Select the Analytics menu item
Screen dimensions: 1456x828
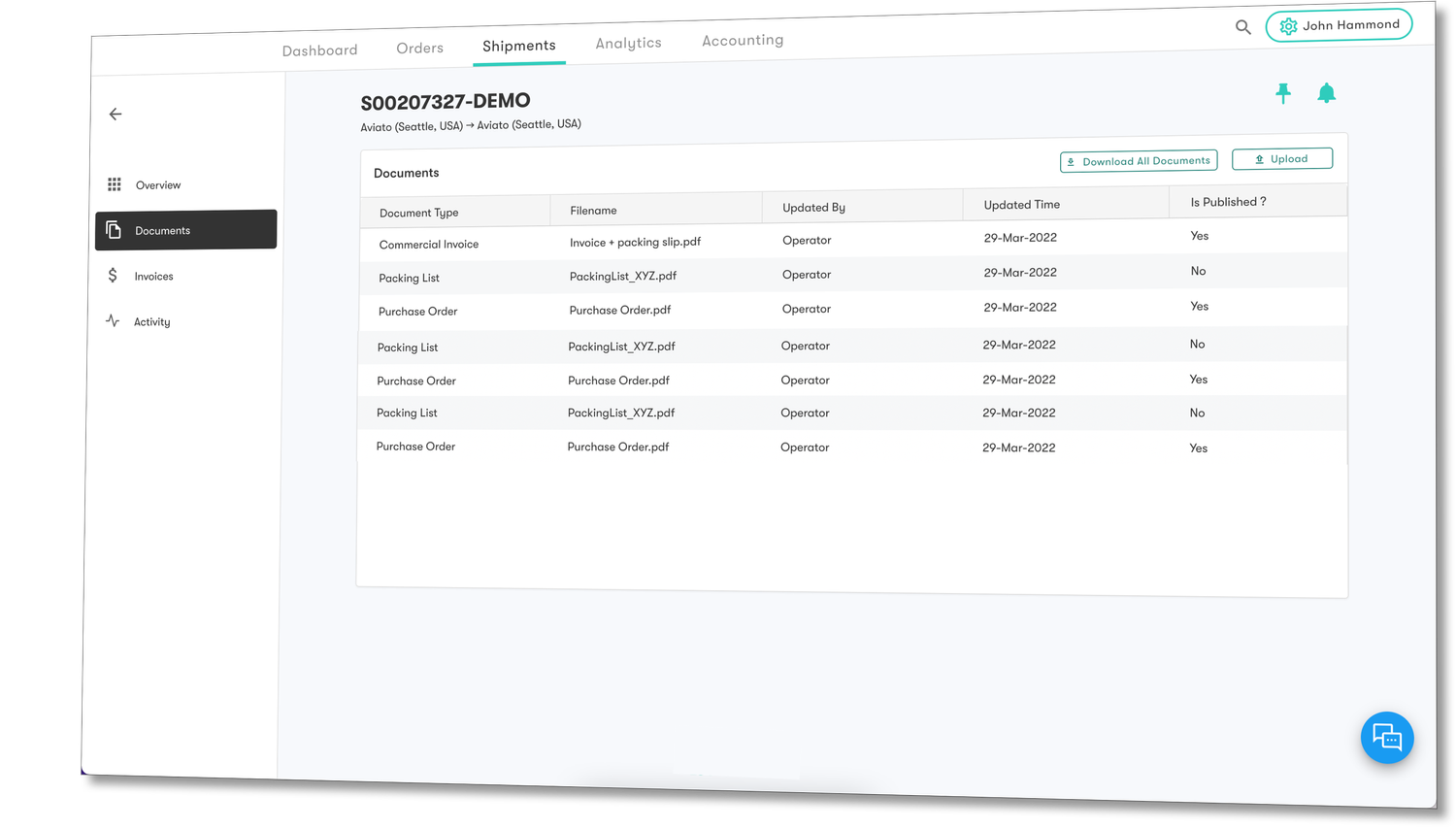(628, 43)
